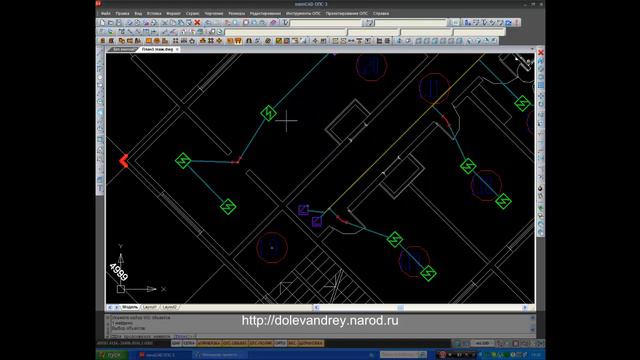This screenshot has height=360, width=640.
Task: Open the widest properties combo in second toolbar row
Action: pos(286,32)
